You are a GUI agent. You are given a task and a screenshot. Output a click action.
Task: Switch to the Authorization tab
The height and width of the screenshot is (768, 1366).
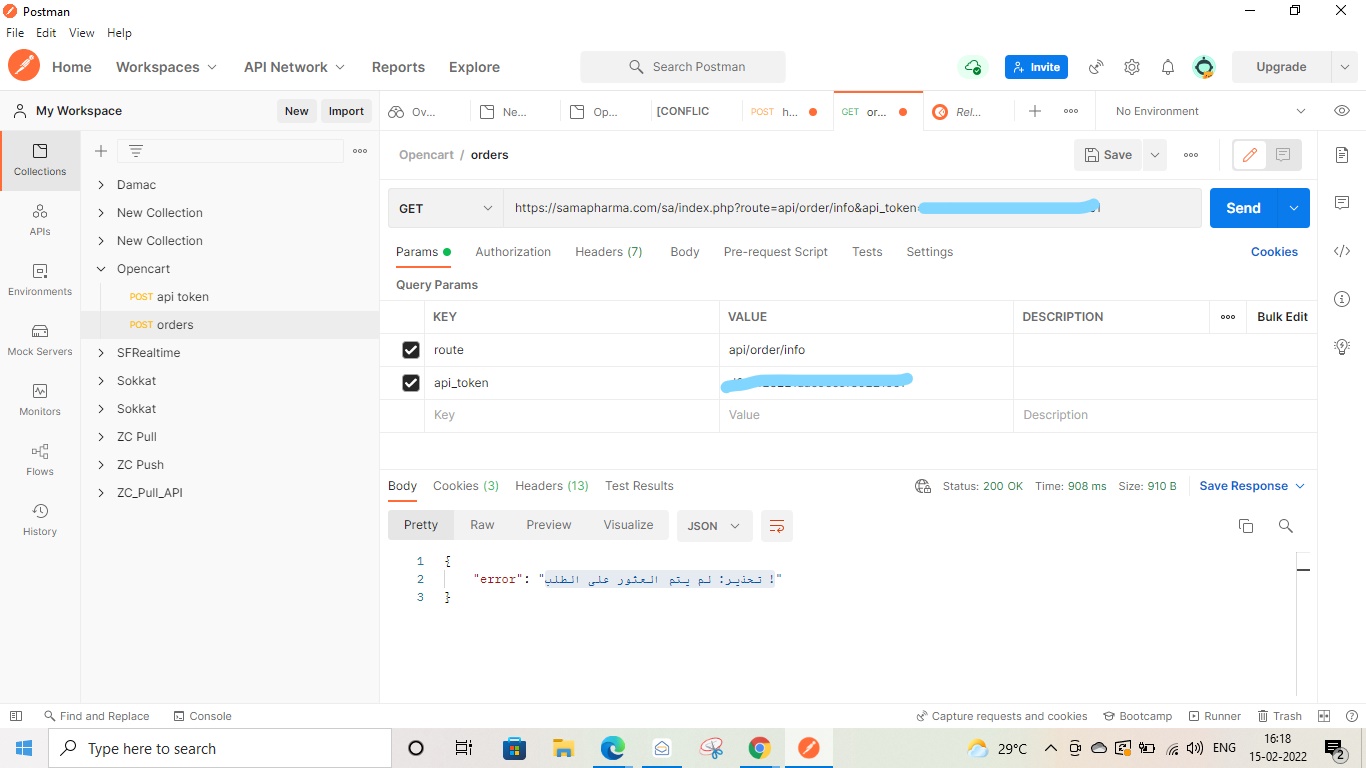click(x=513, y=252)
